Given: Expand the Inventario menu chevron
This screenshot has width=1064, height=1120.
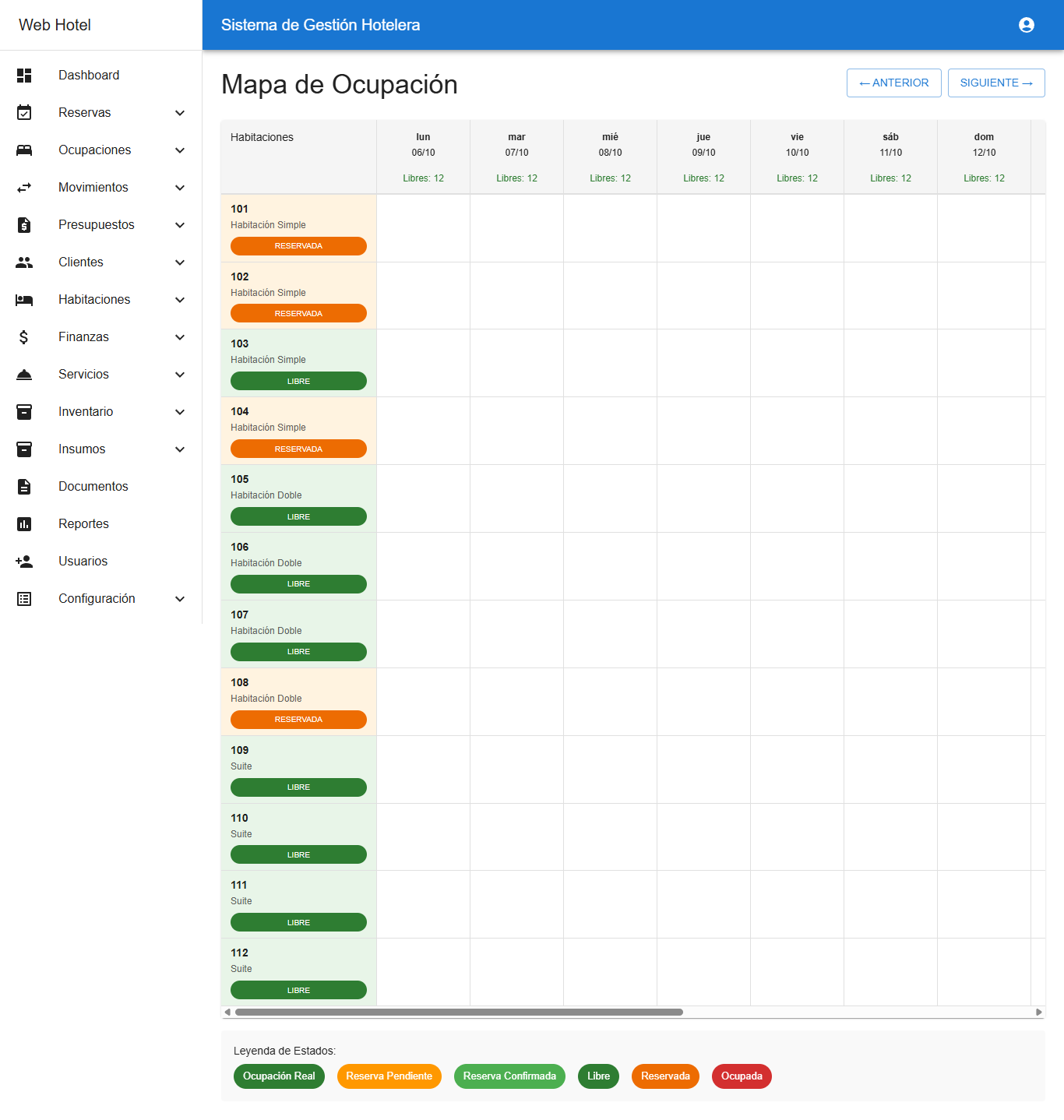Looking at the screenshot, I should click(180, 412).
